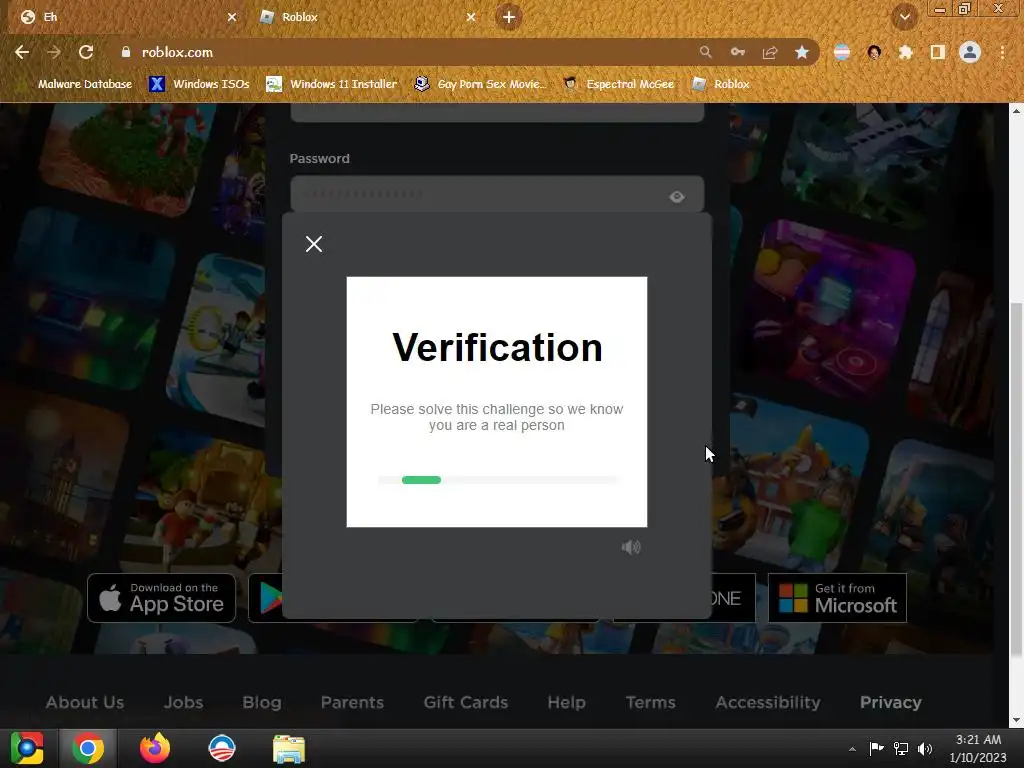The height and width of the screenshot is (768, 1024).
Task: Open the About Us footer link
Action: [85, 702]
